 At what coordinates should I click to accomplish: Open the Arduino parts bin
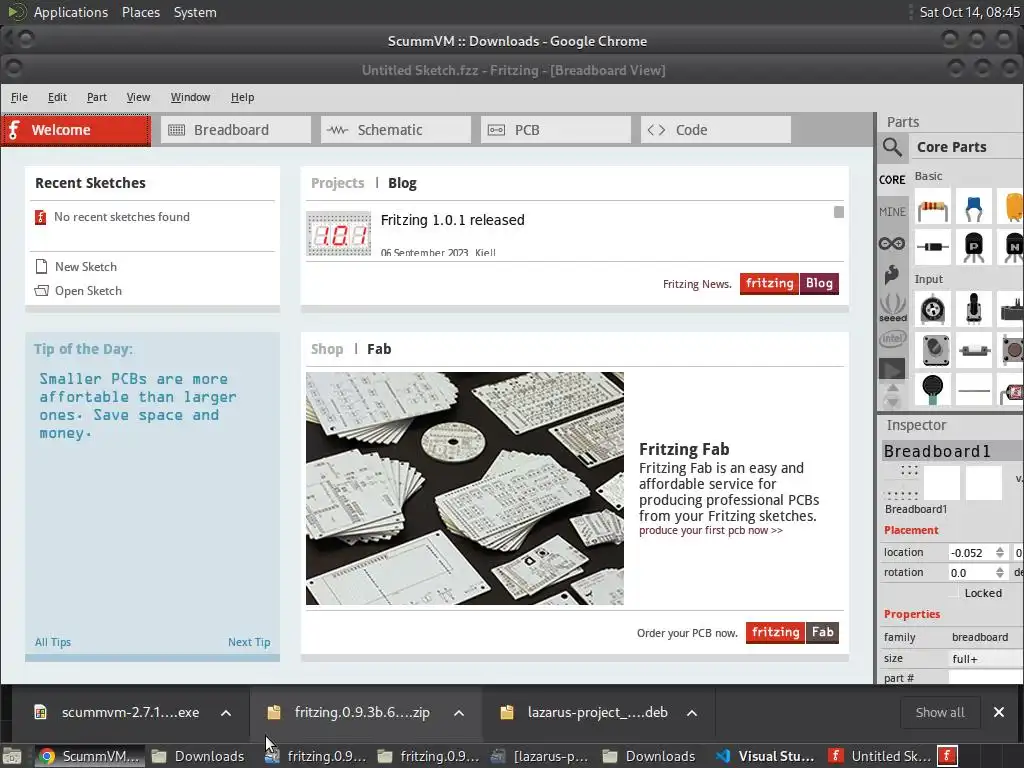pos(892,244)
